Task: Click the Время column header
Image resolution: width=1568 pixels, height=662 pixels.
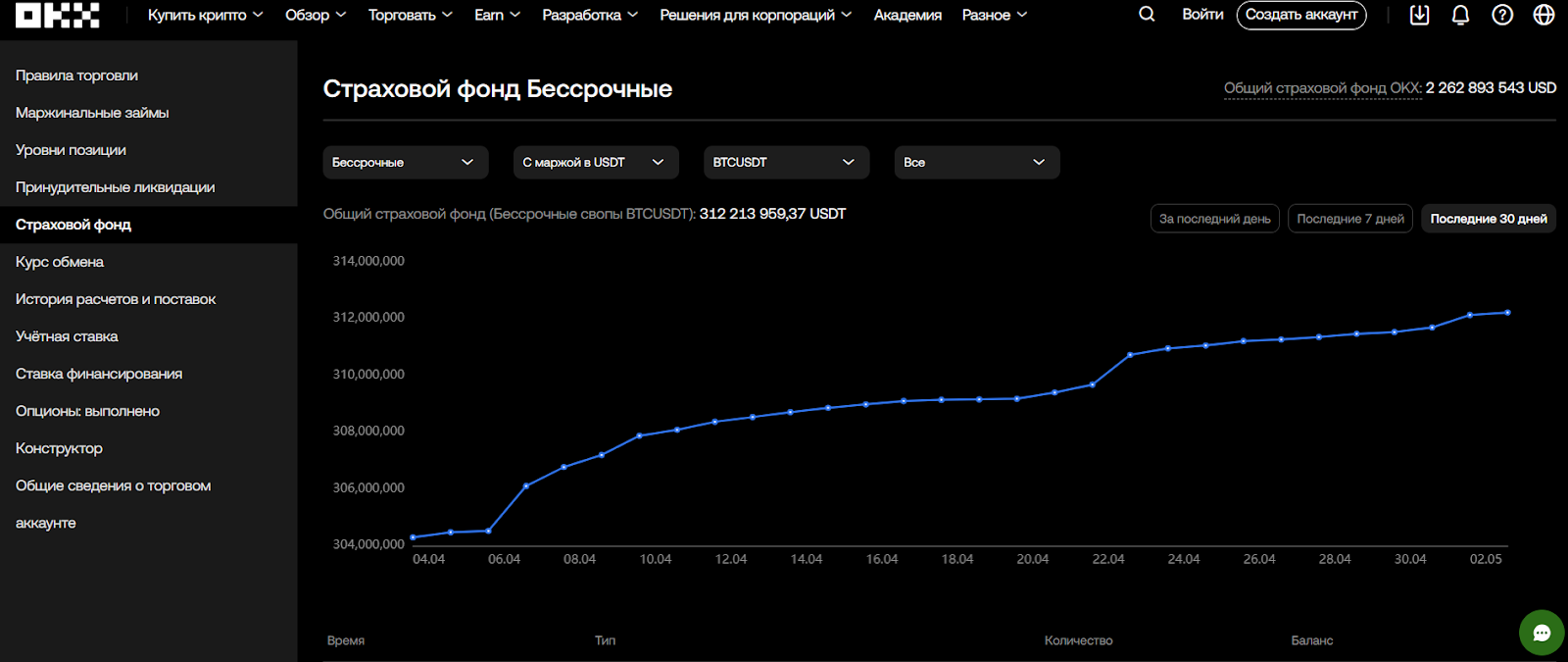Action: [346, 640]
